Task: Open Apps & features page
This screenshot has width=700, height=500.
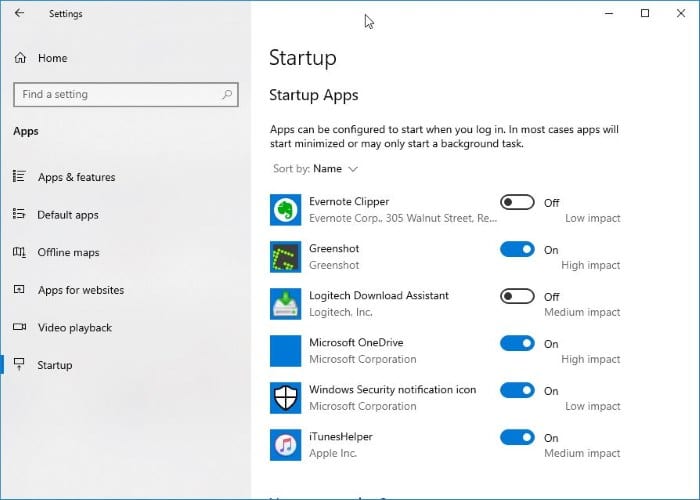Action: click(76, 177)
